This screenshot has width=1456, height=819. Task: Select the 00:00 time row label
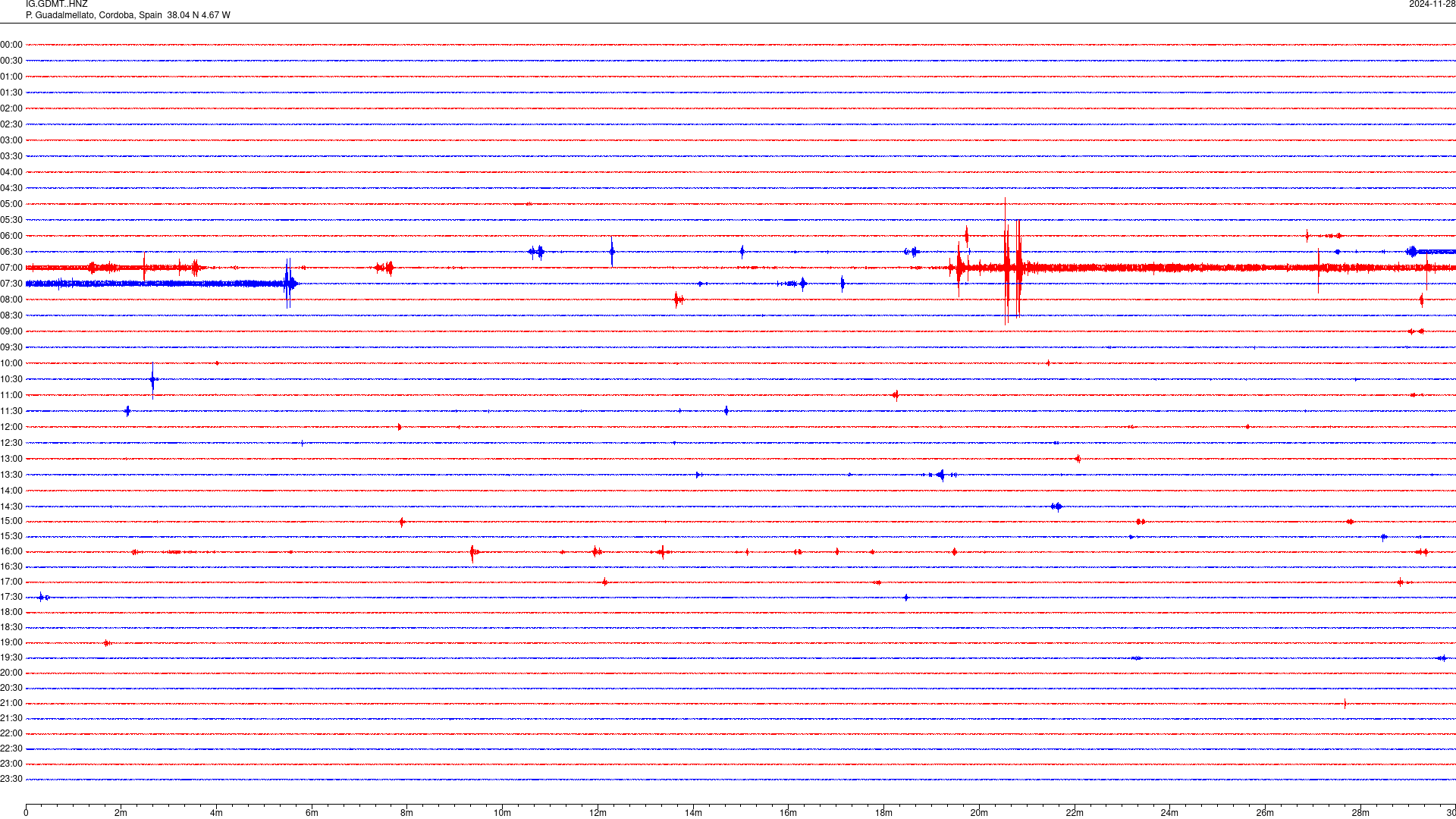coord(11,45)
